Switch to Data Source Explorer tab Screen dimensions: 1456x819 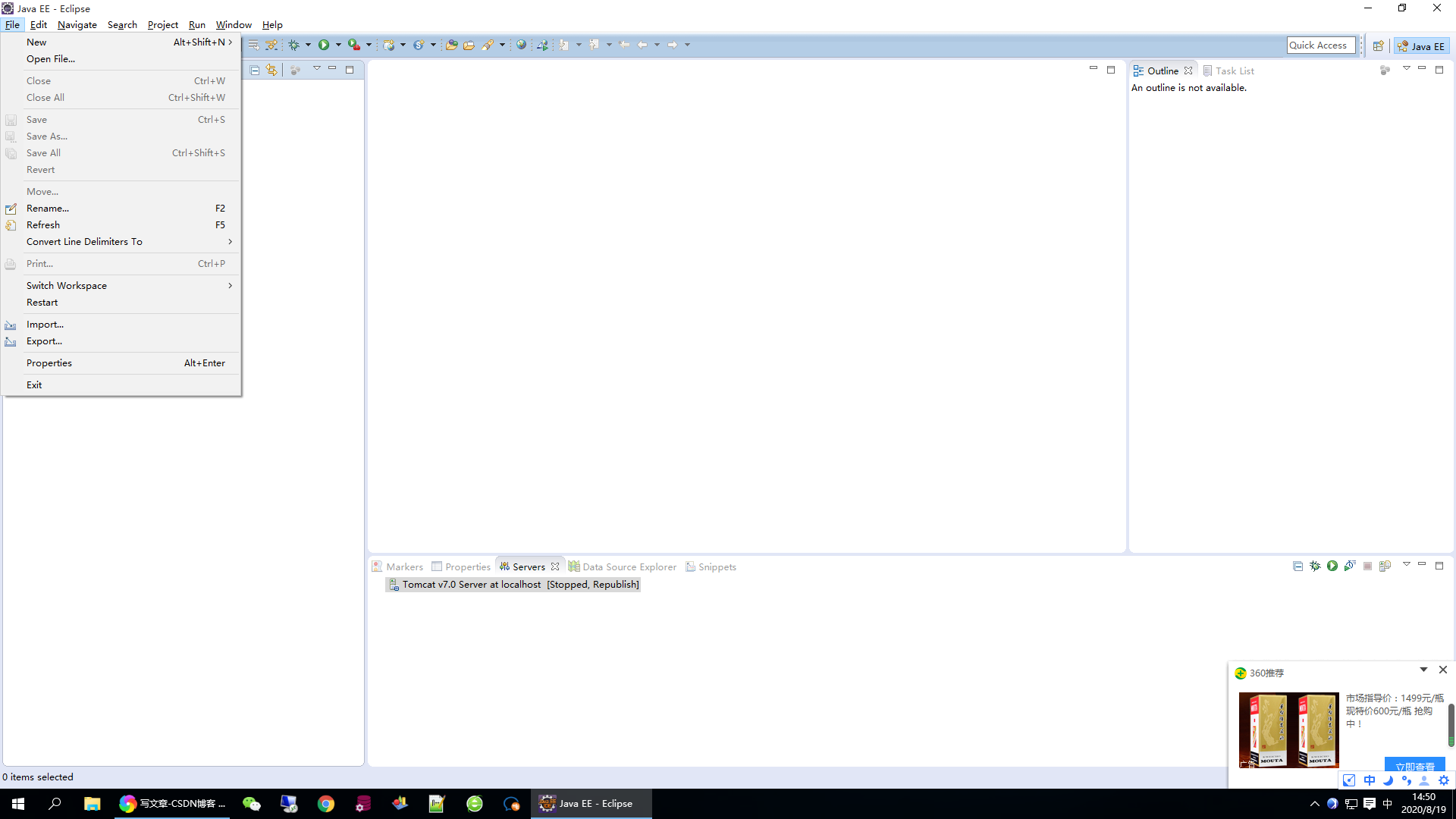tap(629, 567)
